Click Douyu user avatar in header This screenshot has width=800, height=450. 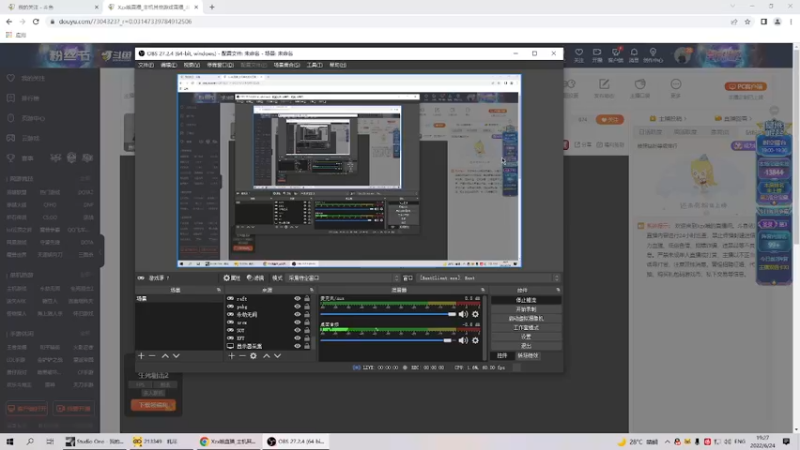[682, 55]
